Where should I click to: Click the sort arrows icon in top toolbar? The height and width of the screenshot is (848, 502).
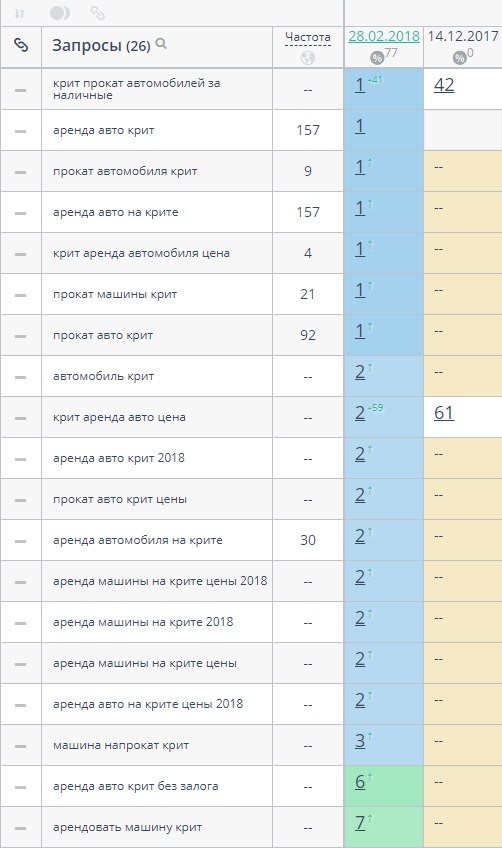pos(19,13)
